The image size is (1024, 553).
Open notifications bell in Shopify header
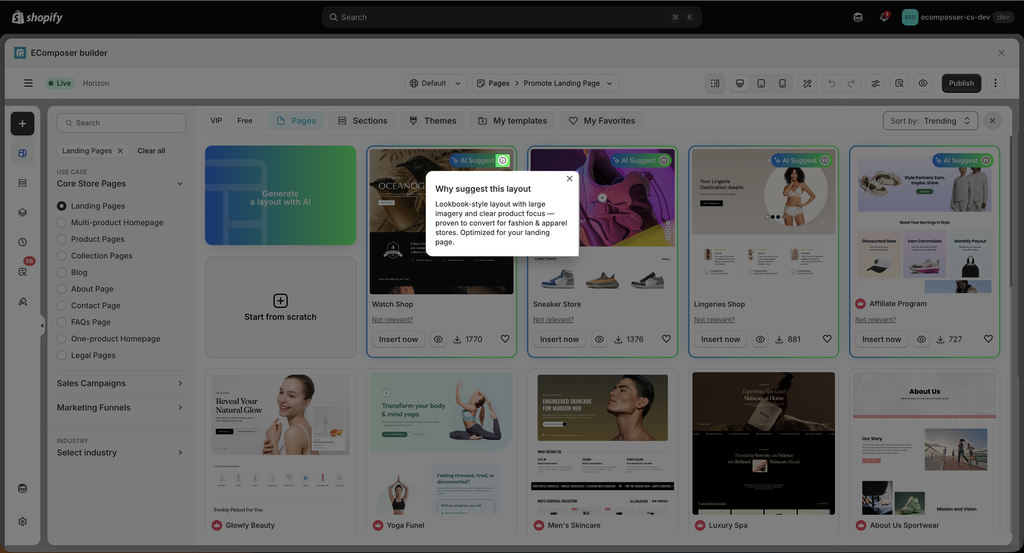884,17
